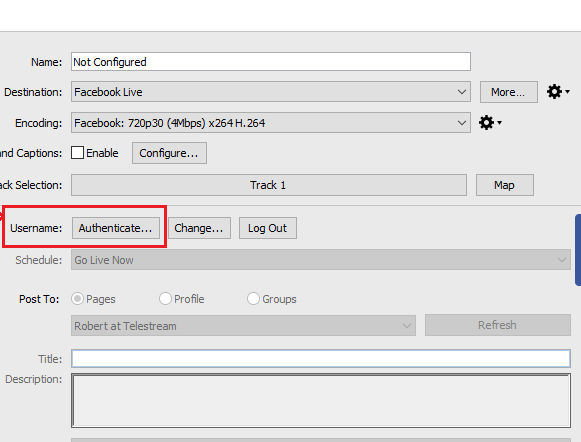Click the Description text area
The width and height of the screenshot is (581, 442).
321,401
